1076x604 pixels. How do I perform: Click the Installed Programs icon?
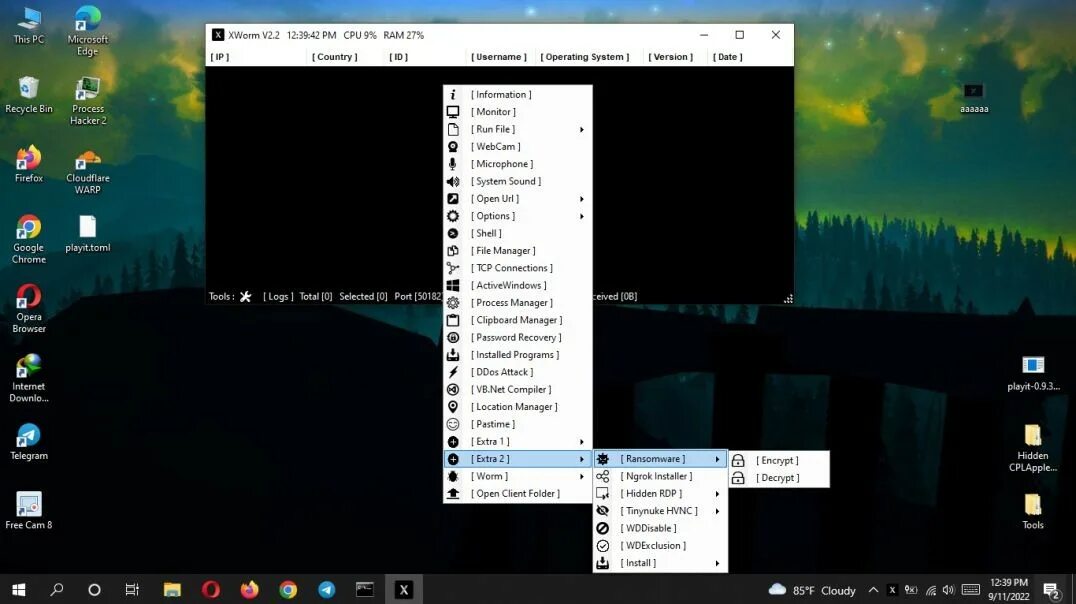click(453, 355)
